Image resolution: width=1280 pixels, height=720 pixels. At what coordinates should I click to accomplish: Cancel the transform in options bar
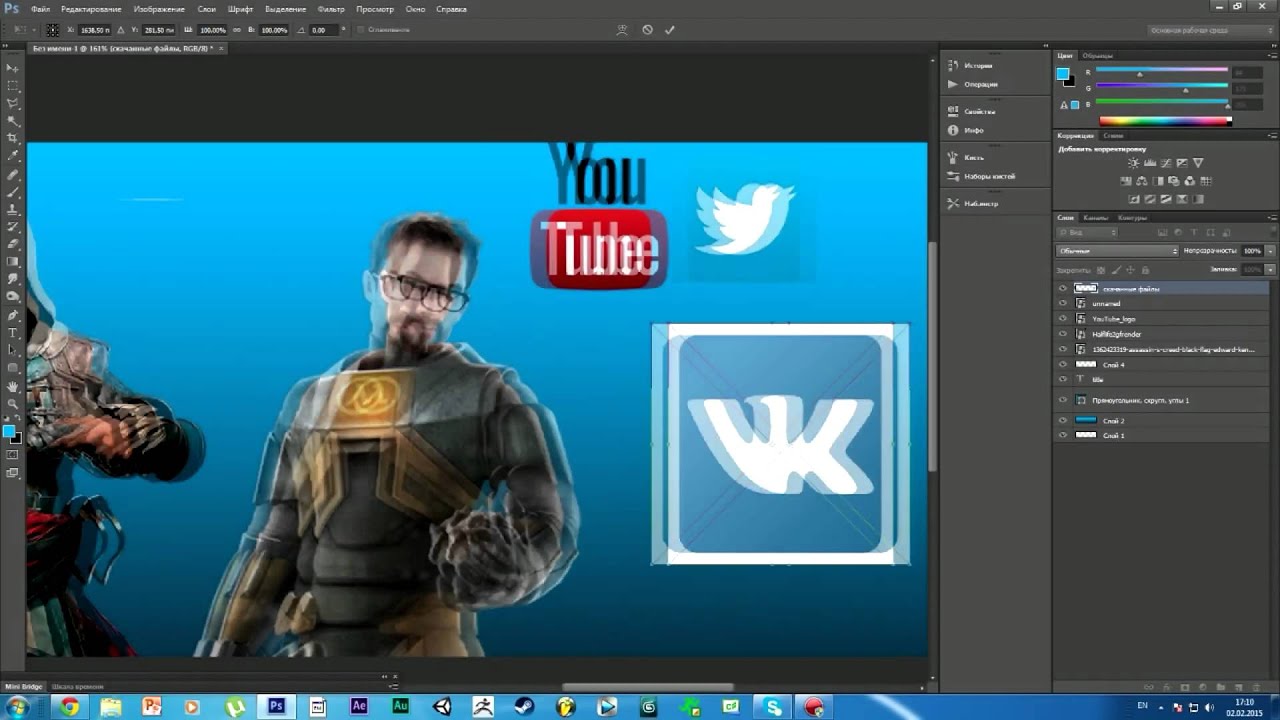point(647,30)
